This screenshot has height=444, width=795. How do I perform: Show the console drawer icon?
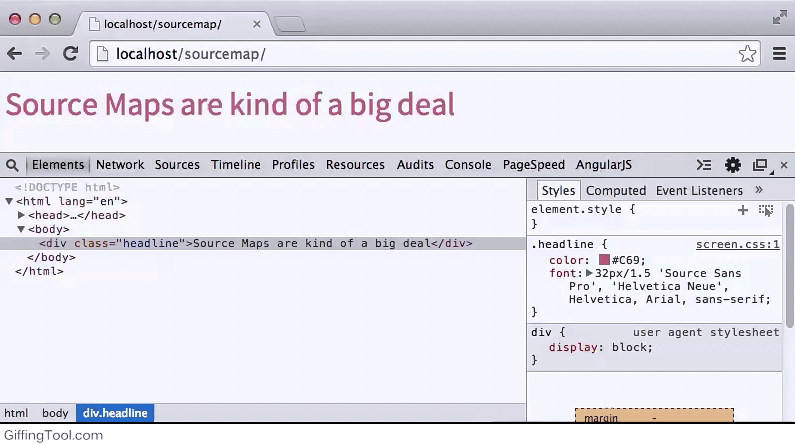click(704, 165)
